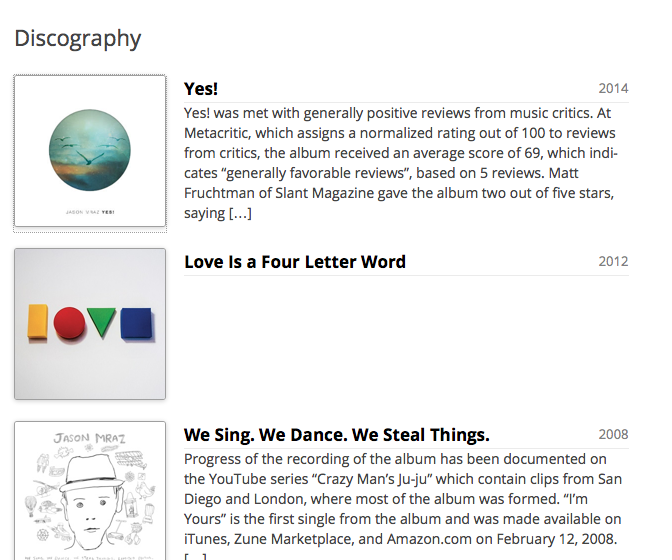This screenshot has width=672, height=560.
Task: Click the green triangle in LOVE cover
Action: 102,322
